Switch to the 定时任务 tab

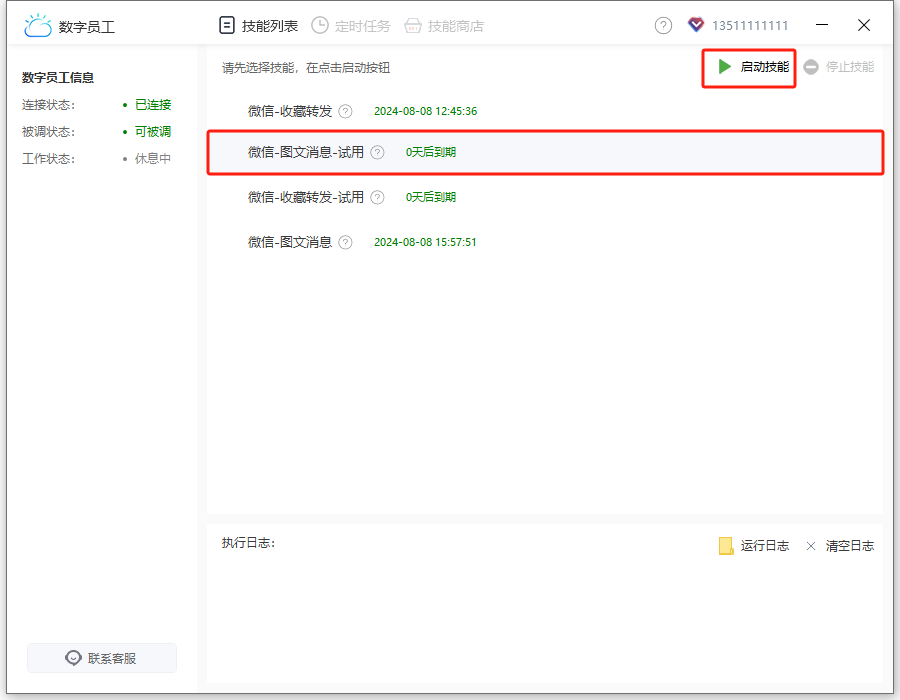(351, 26)
